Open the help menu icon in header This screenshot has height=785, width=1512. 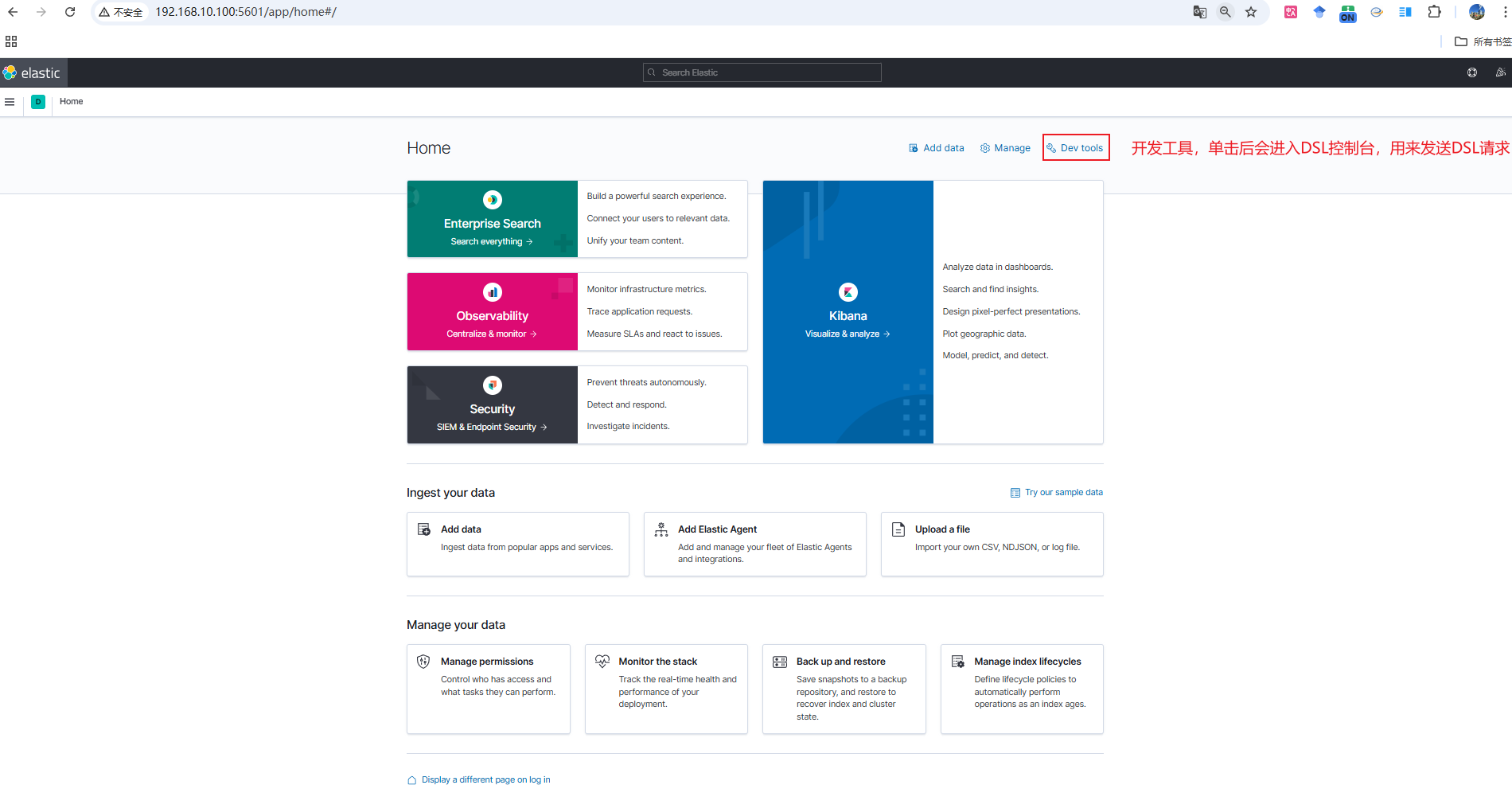pyautogui.click(x=1472, y=72)
